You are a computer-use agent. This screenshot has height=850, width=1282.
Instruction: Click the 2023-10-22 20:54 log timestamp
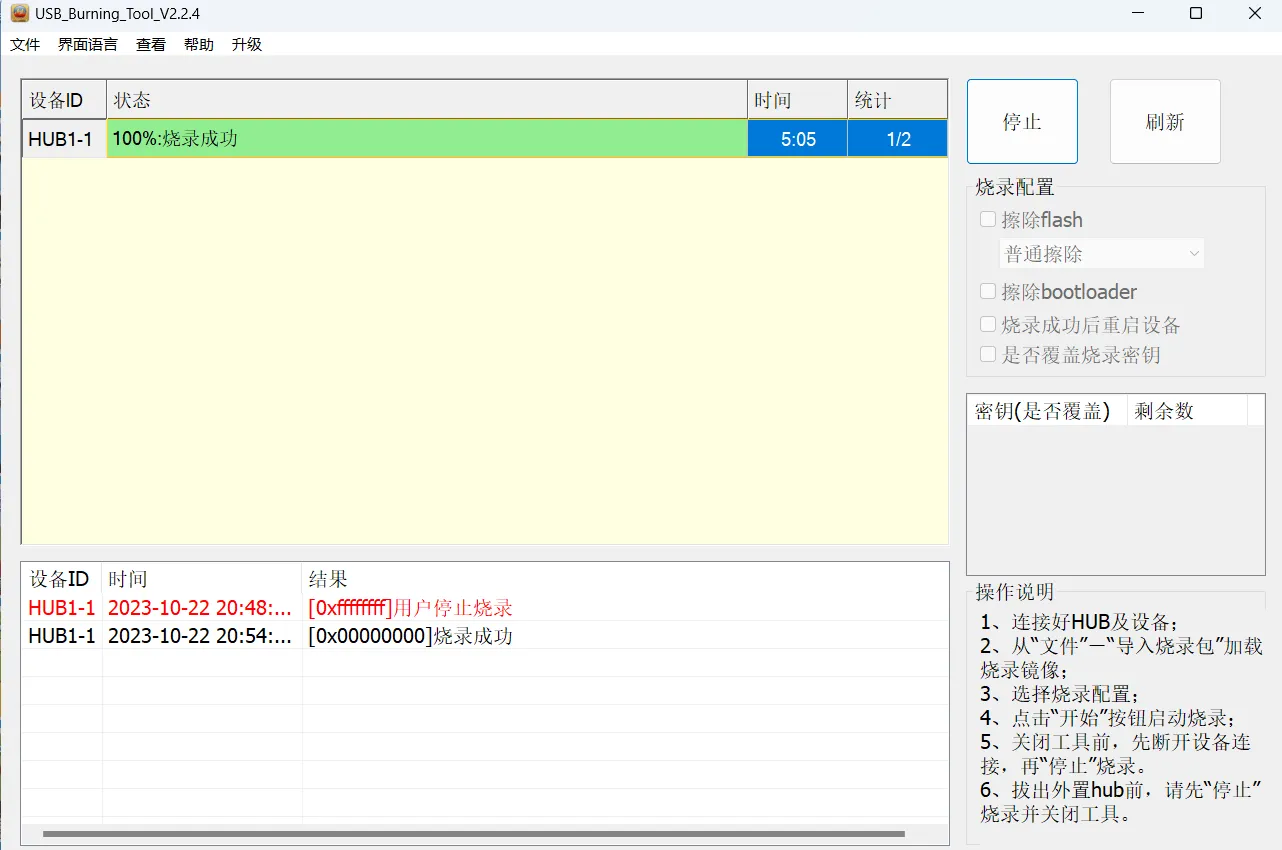click(200, 636)
